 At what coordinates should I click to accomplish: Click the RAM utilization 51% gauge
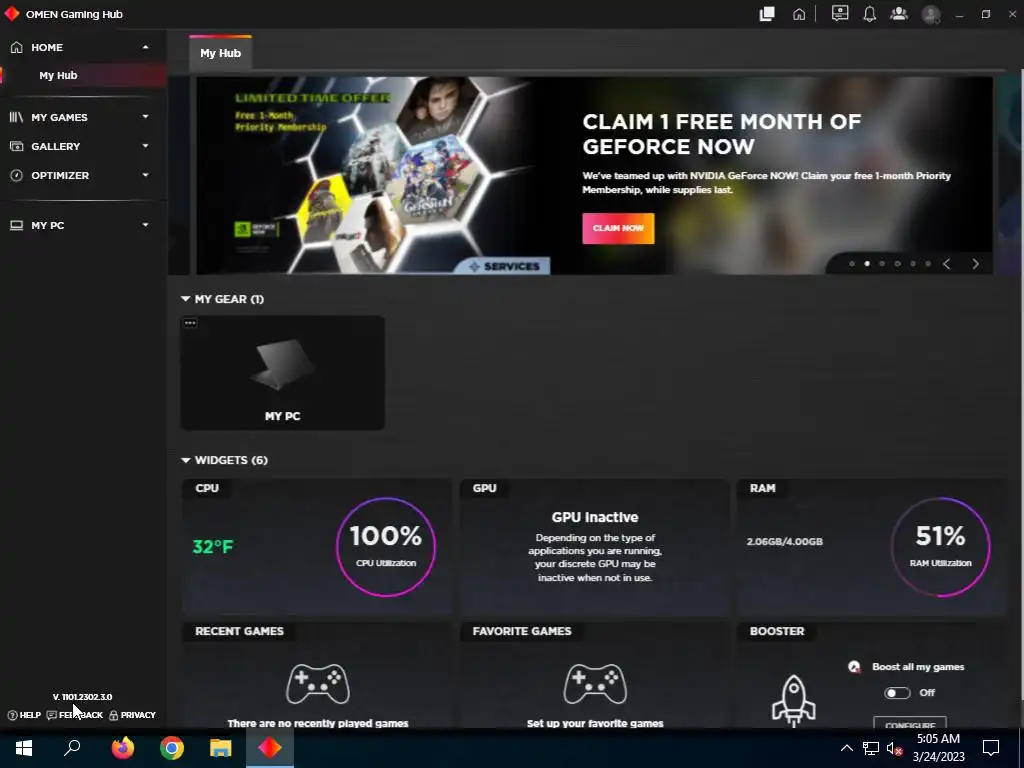coord(940,547)
